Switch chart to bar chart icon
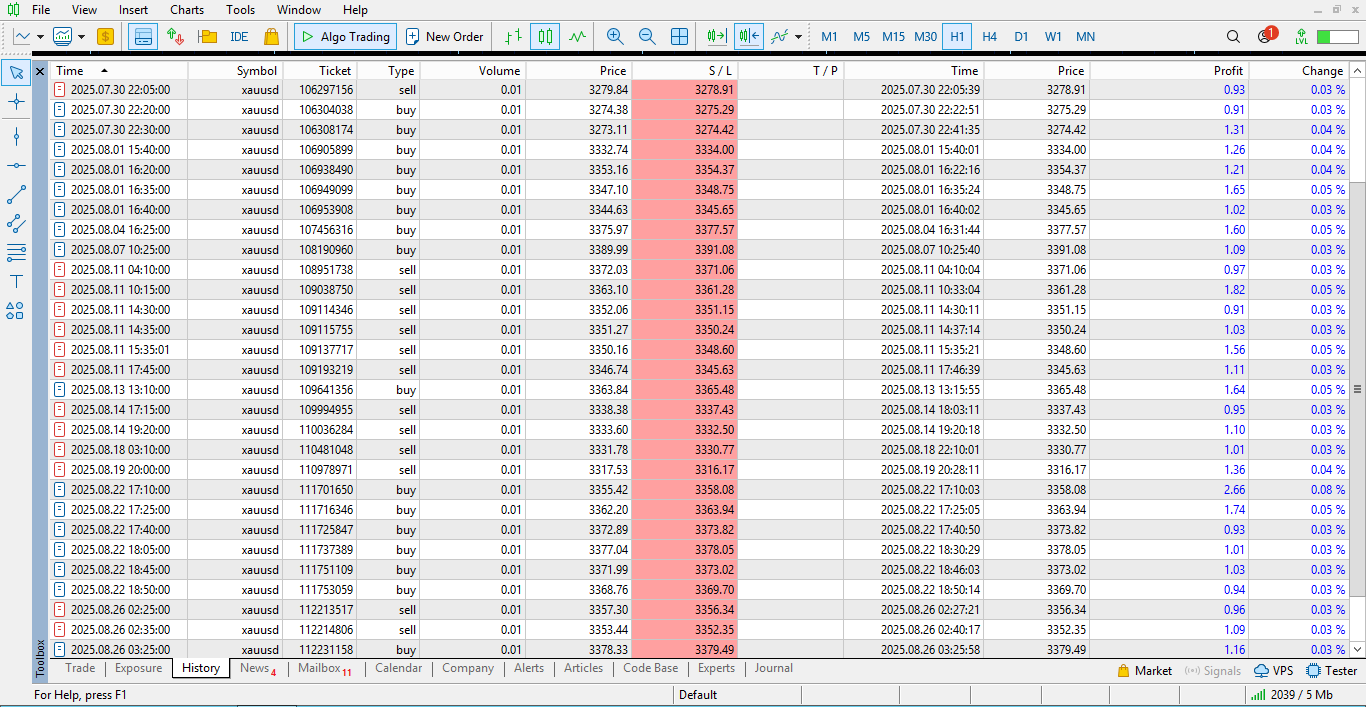This screenshot has height=707, width=1366. (513, 37)
